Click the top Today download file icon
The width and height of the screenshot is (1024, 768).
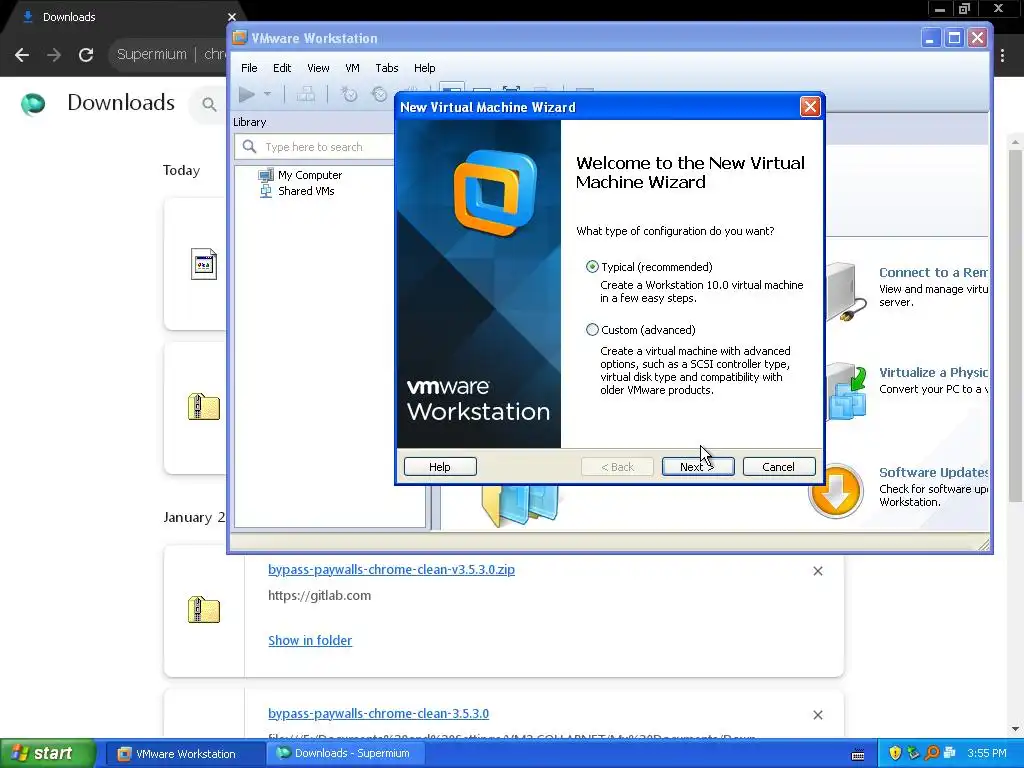(204, 264)
